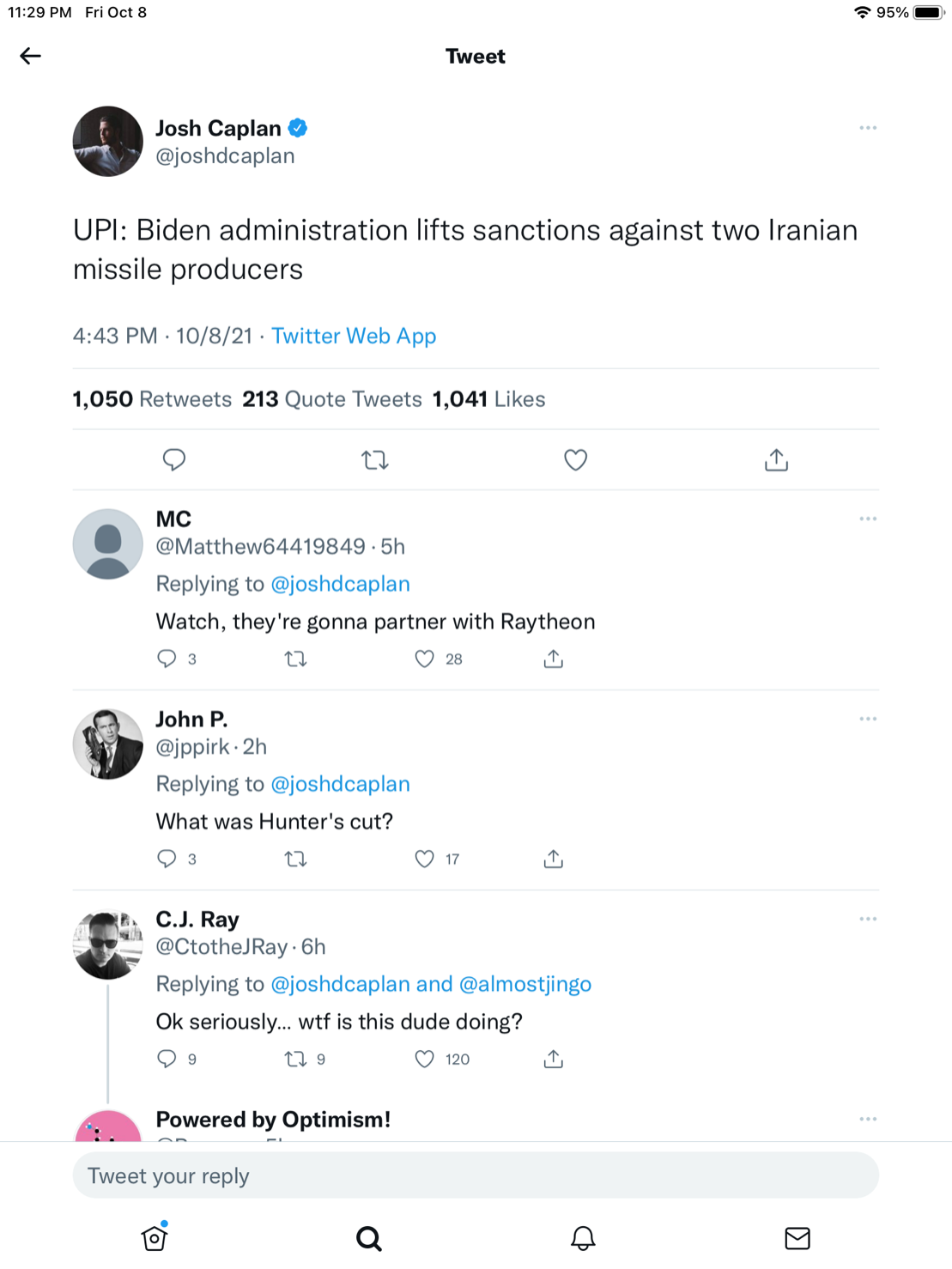This screenshot has height=1269, width=952.
Task: Open the Search tab
Action: point(369,1238)
